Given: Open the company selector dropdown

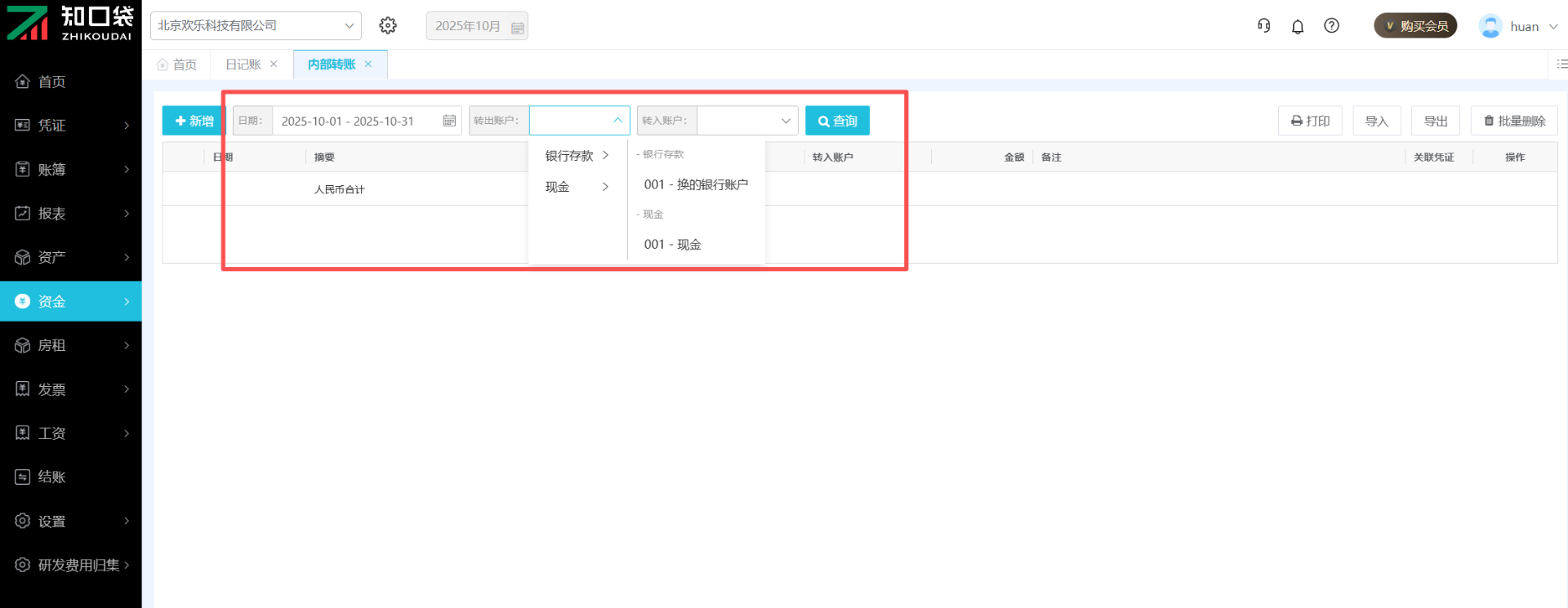Looking at the screenshot, I should click(256, 26).
